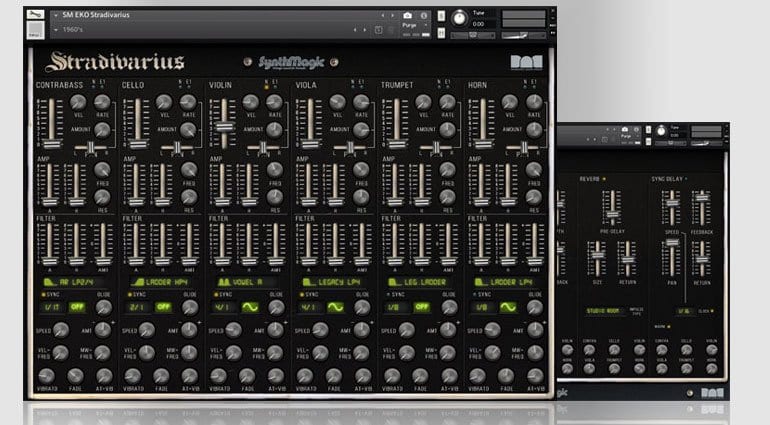Toggle the REVERB on/off LED
The image size is (770, 425).
(604, 179)
